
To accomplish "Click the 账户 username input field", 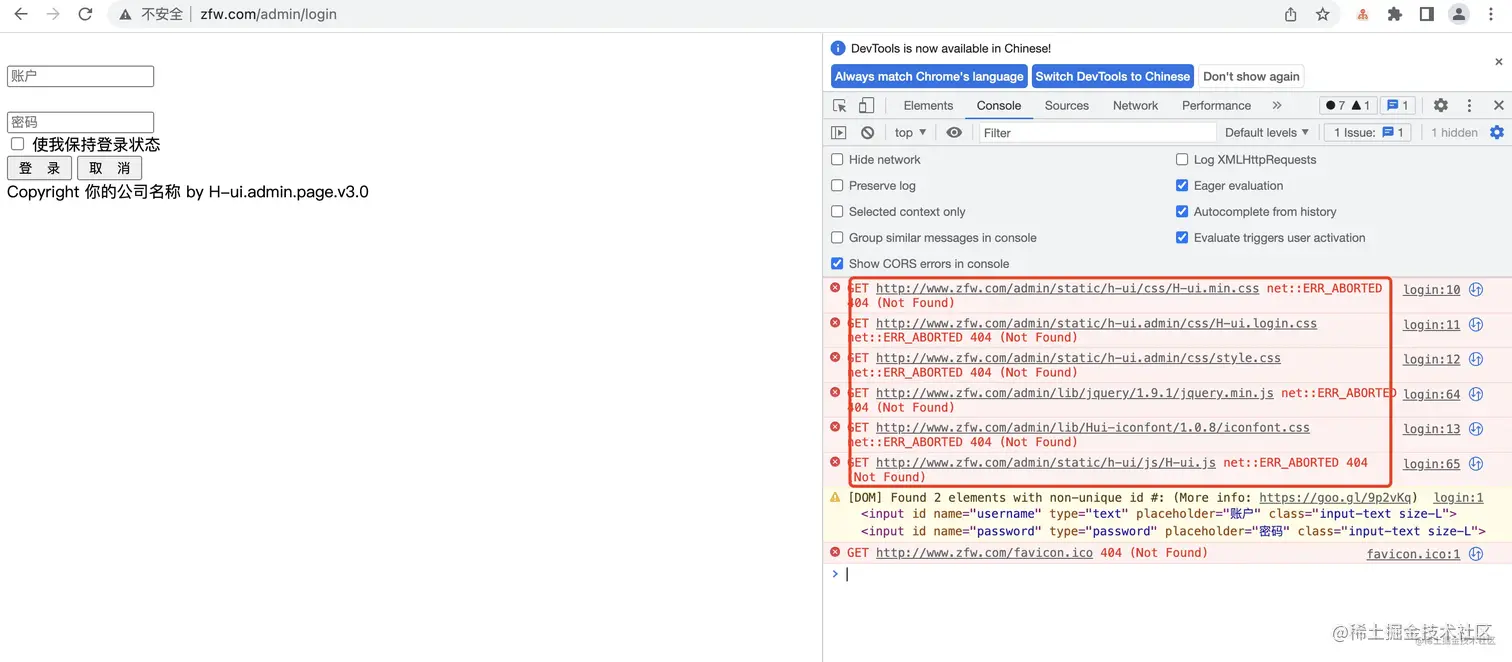I will tap(80, 76).
